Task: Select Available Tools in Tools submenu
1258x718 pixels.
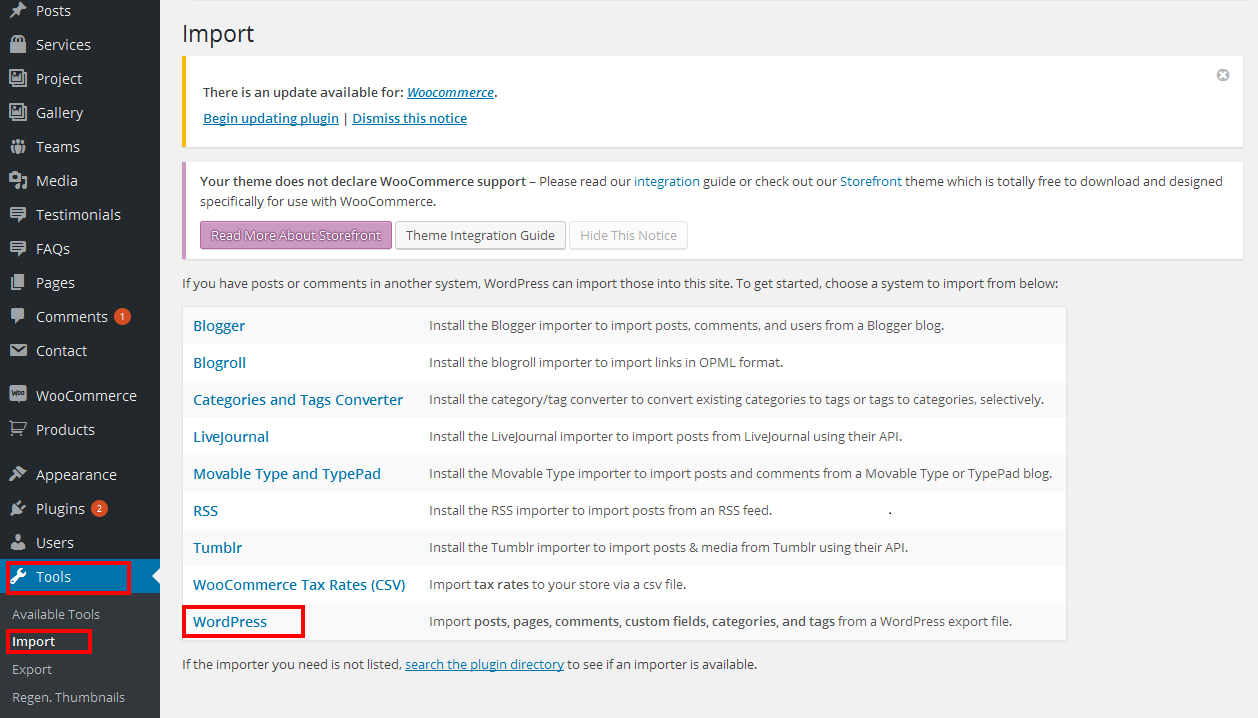Action: (x=56, y=614)
